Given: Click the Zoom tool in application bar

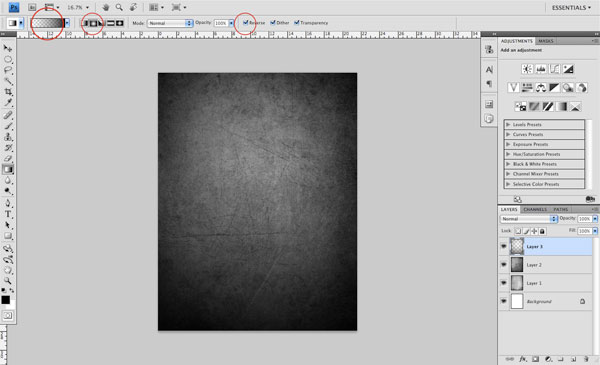Looking at the screenshot, I should click(x=119, y=7).
